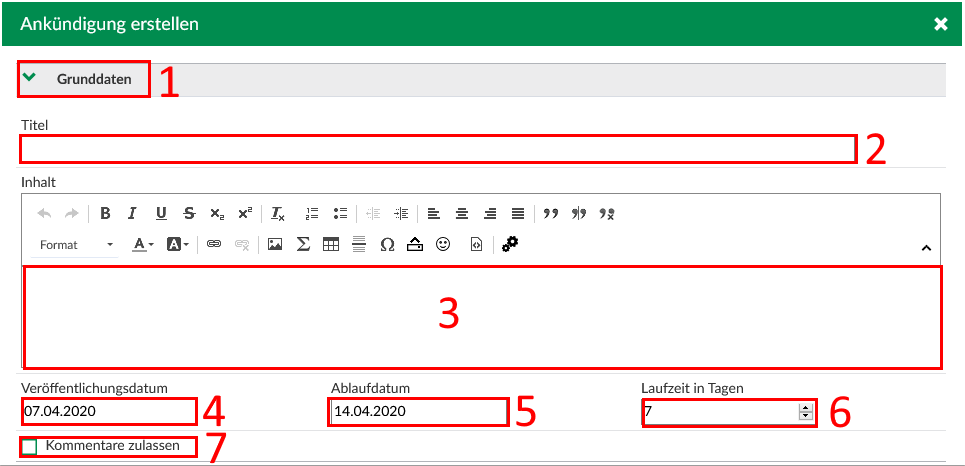This screenshot has width=965, height=466.
Task: Enable the Kommentare zulassen checkbox
Action: (x=30, y=447)
